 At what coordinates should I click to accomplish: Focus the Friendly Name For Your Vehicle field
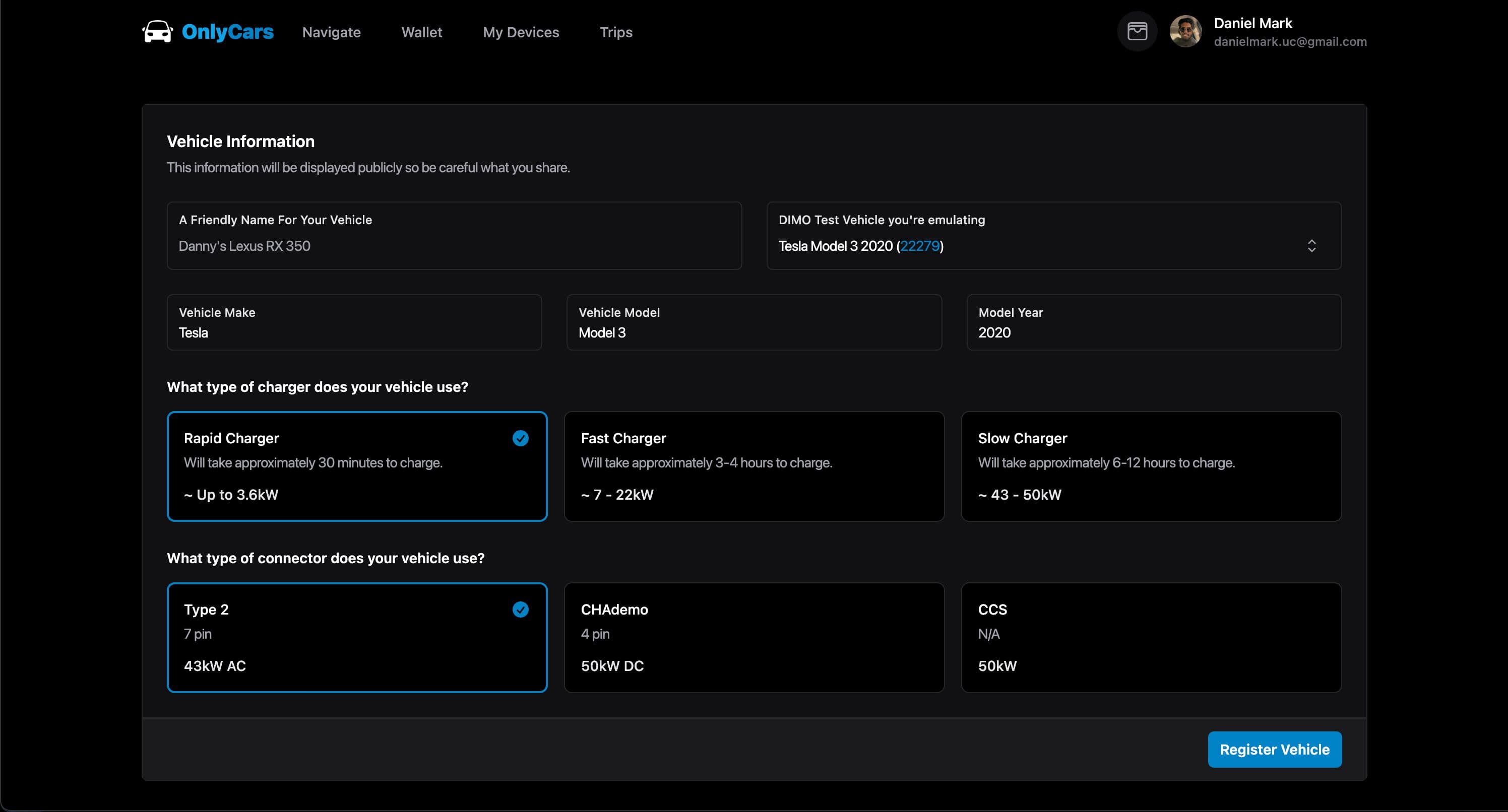click(454, 236)
